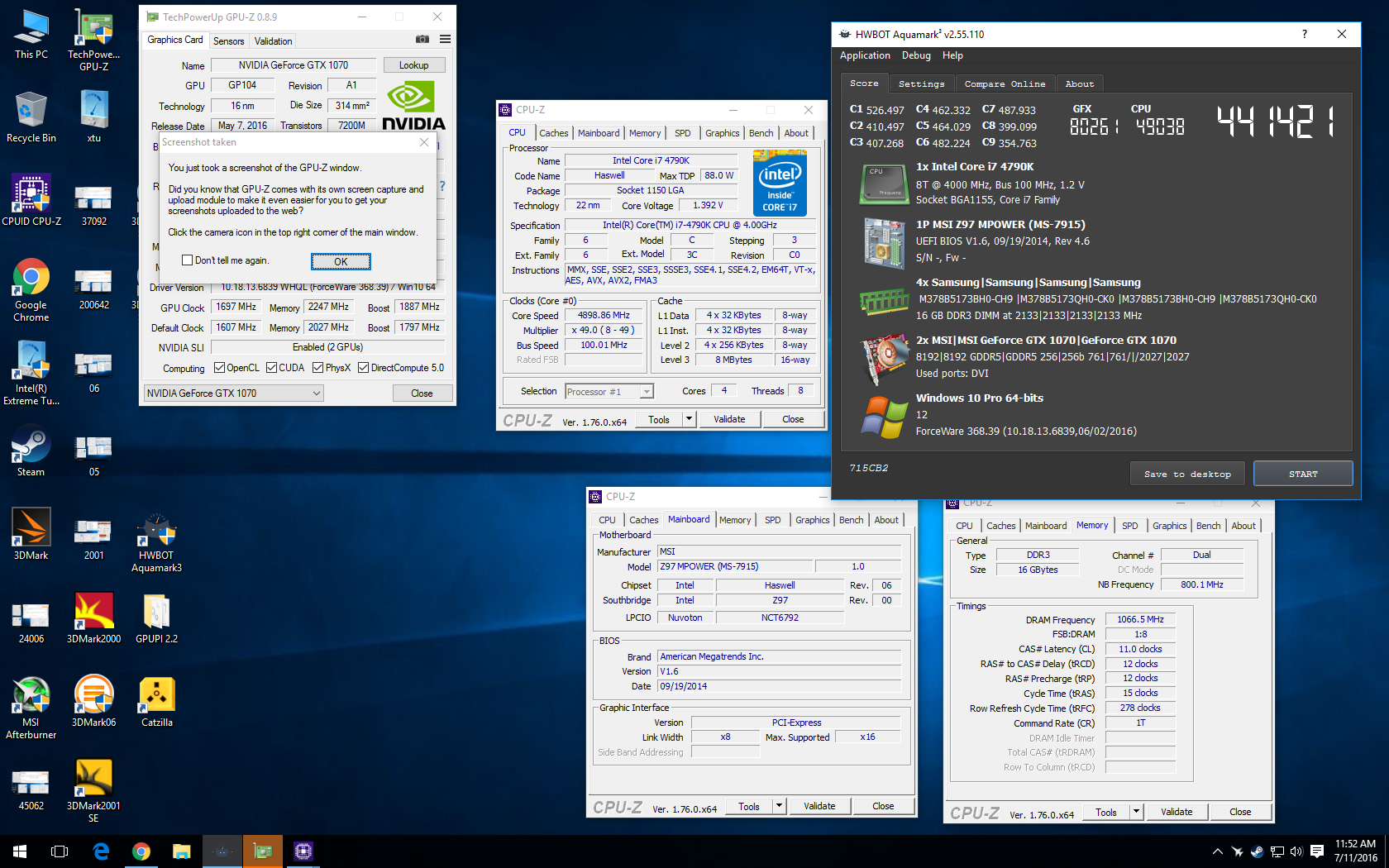Image resolution: width=1389 pixels, height=868 pixels.
Task: Open the Bench tab in Mainboard CPU-Z window
Action: tap(851, 520)
